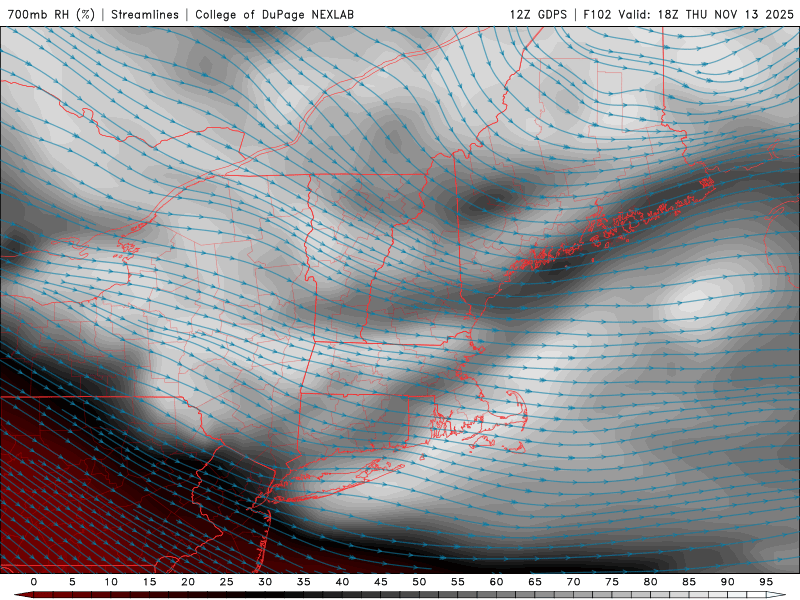Click the '700mb RH (%)' title text

click(x=51, y=14)
